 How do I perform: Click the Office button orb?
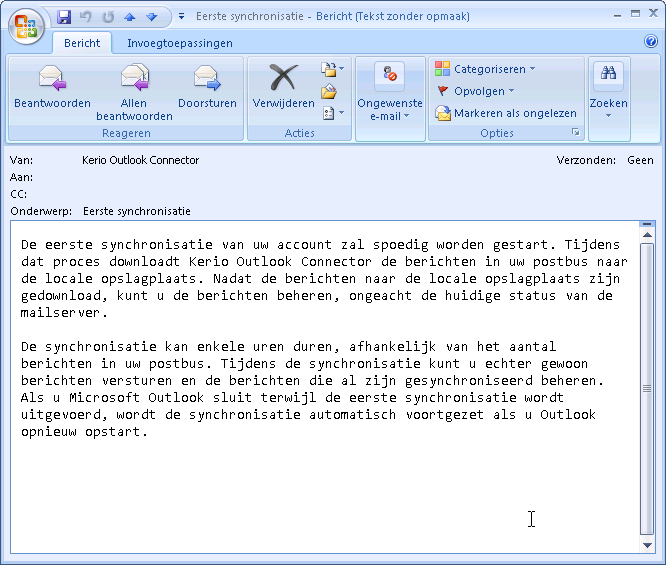[x=26, y=25]
